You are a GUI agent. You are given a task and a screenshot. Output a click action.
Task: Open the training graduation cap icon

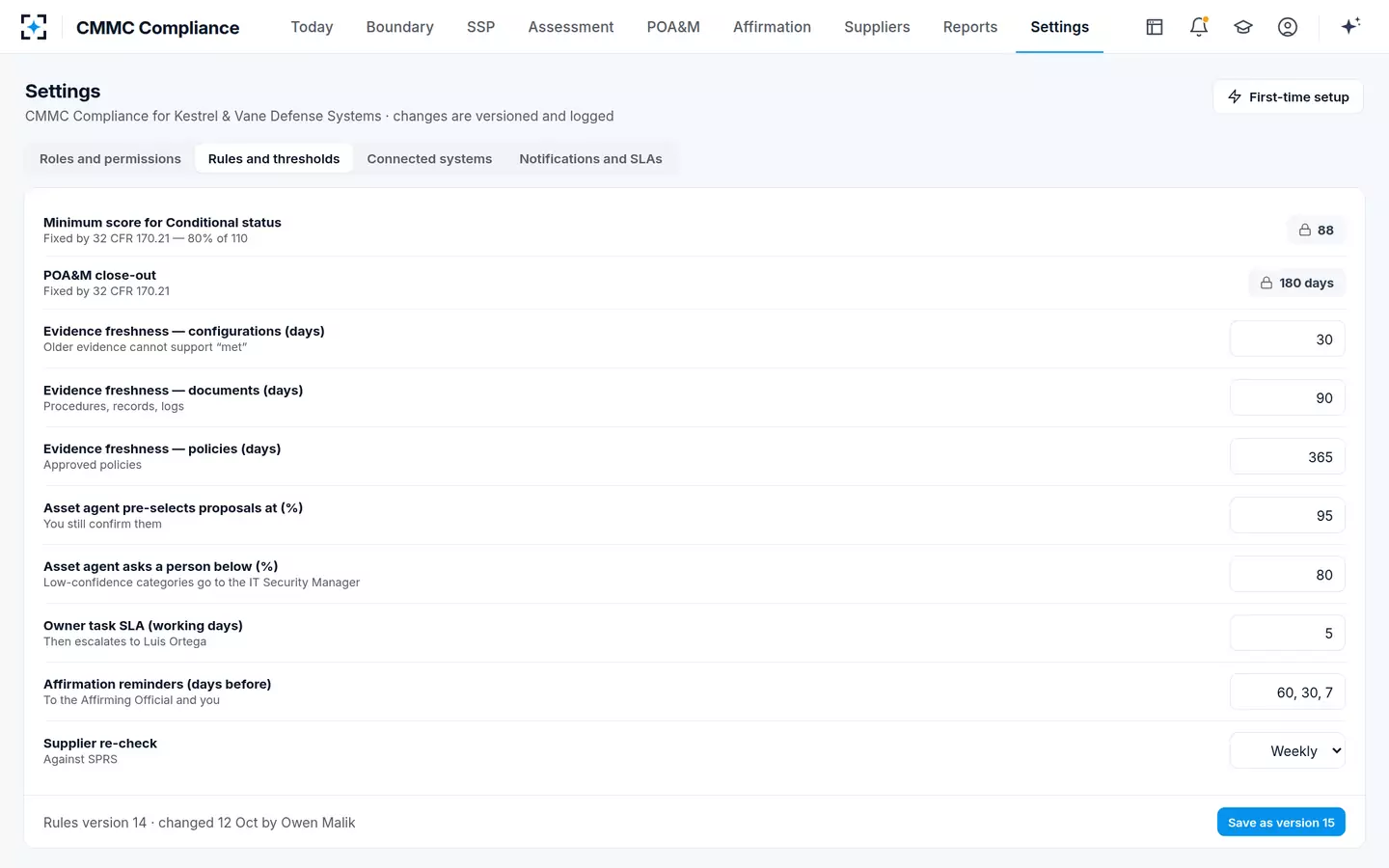1243,27
